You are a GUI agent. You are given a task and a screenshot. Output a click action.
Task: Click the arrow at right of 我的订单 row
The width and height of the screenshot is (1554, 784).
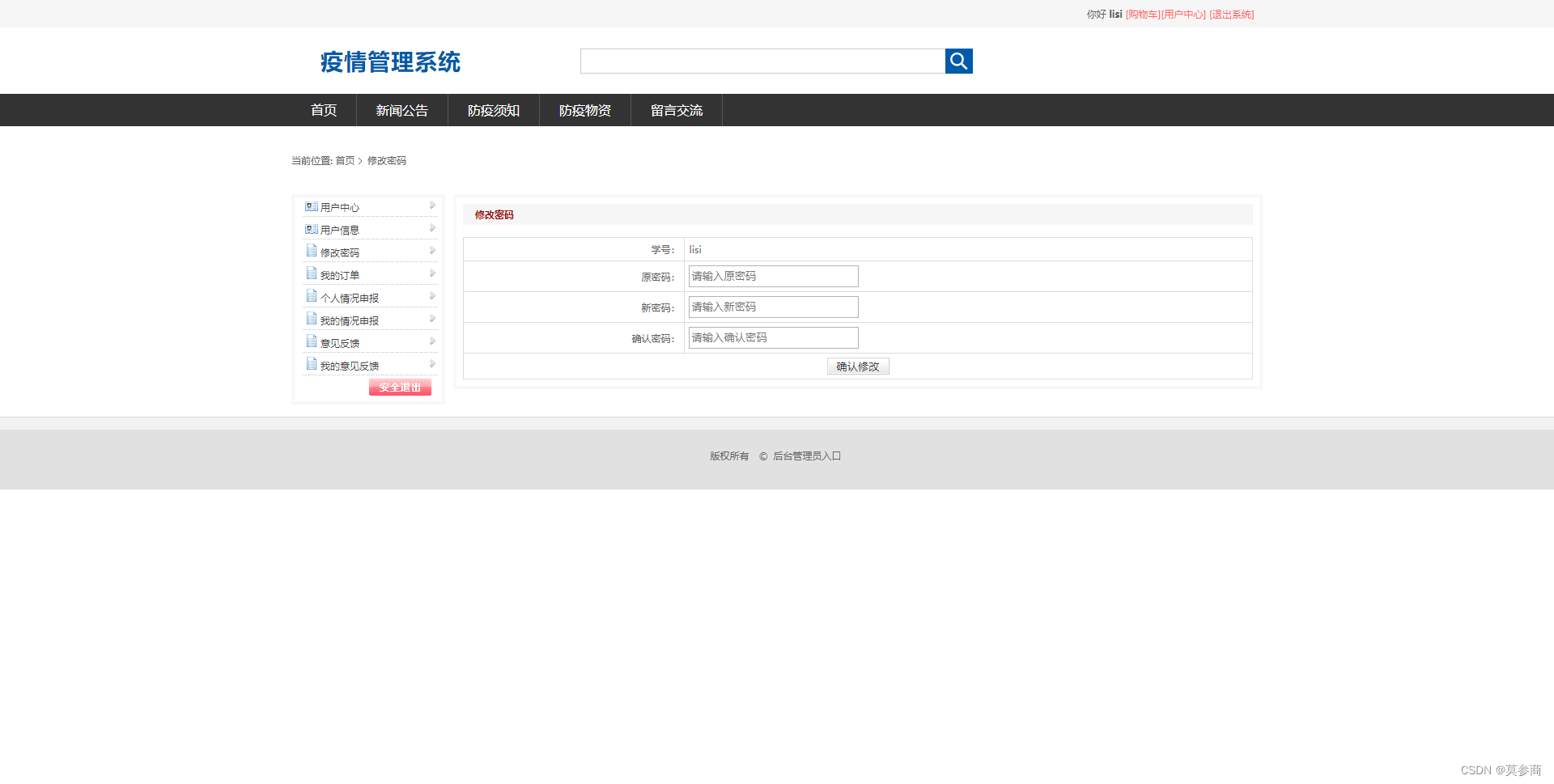pos(432,273)
